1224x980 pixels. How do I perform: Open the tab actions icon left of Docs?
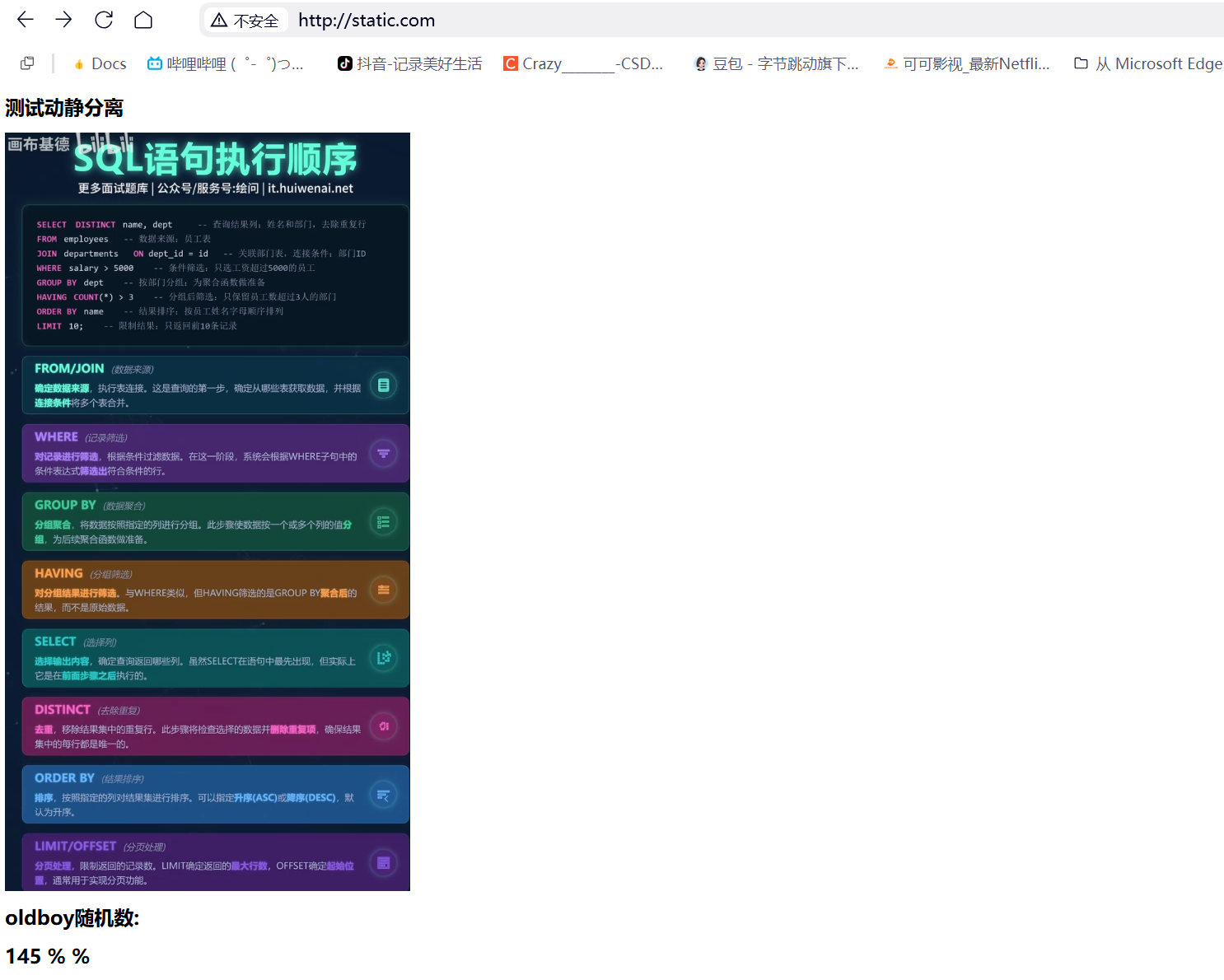point(27,63)
